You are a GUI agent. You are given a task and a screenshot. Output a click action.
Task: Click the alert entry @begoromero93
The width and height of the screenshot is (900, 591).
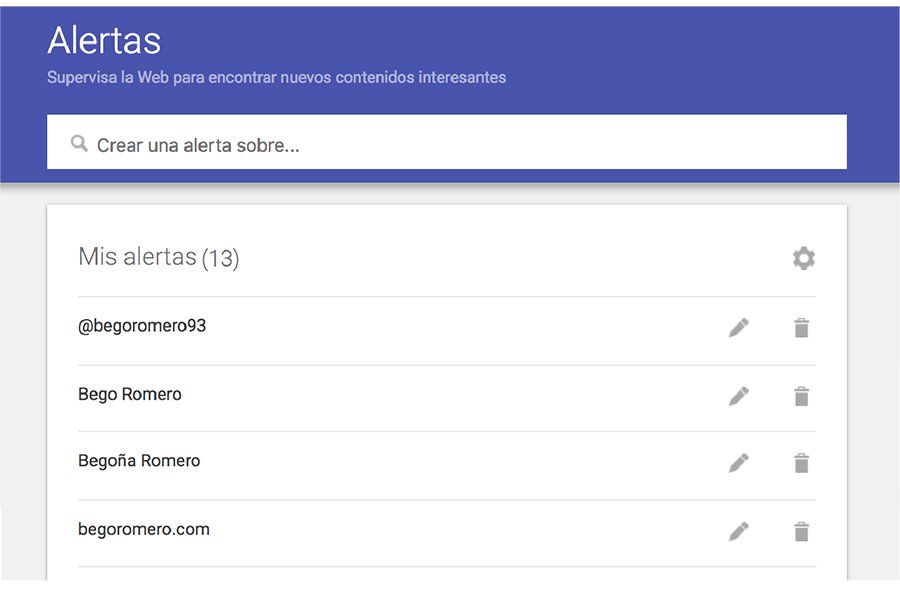(142, 326)
